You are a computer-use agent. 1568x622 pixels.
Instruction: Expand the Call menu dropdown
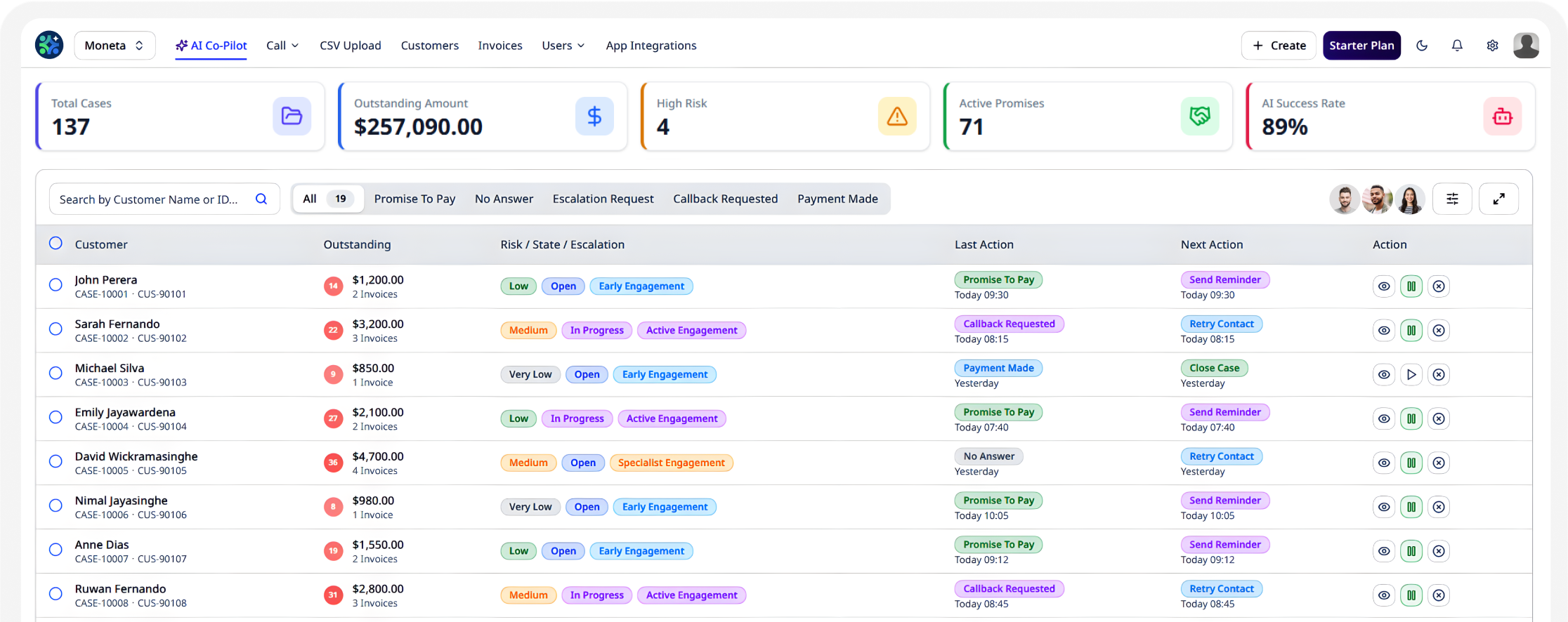[x=282, y=46]
